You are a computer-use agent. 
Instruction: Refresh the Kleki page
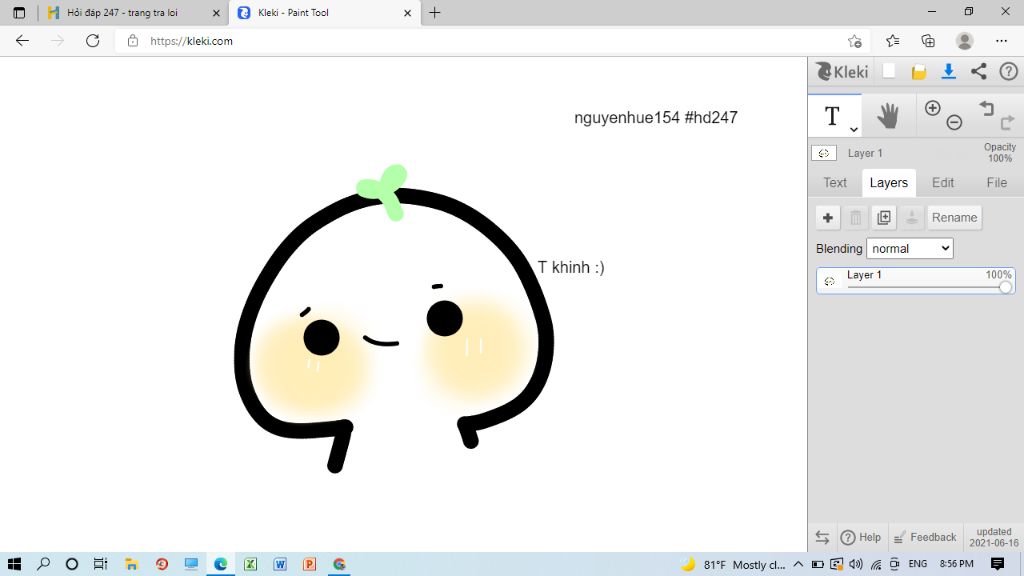pyautogui.click(x=93, y=40)
